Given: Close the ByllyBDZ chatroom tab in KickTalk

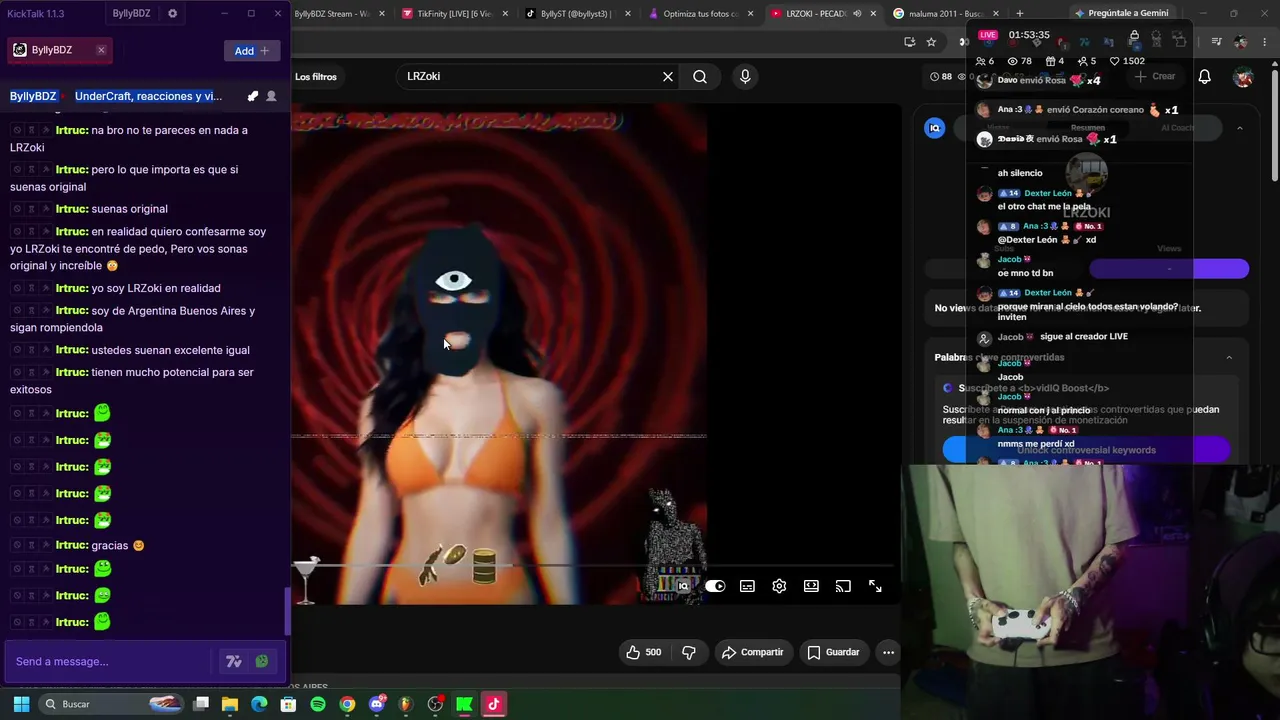Looking at the screenshot, I should pyautogui.click(x=101, y=50).
